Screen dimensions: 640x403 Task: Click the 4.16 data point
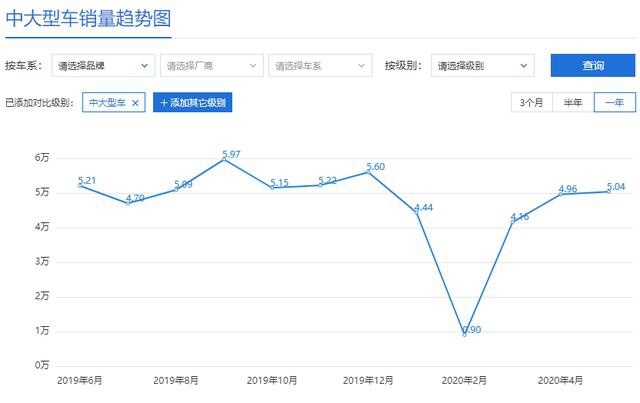[x=512, y=221]
